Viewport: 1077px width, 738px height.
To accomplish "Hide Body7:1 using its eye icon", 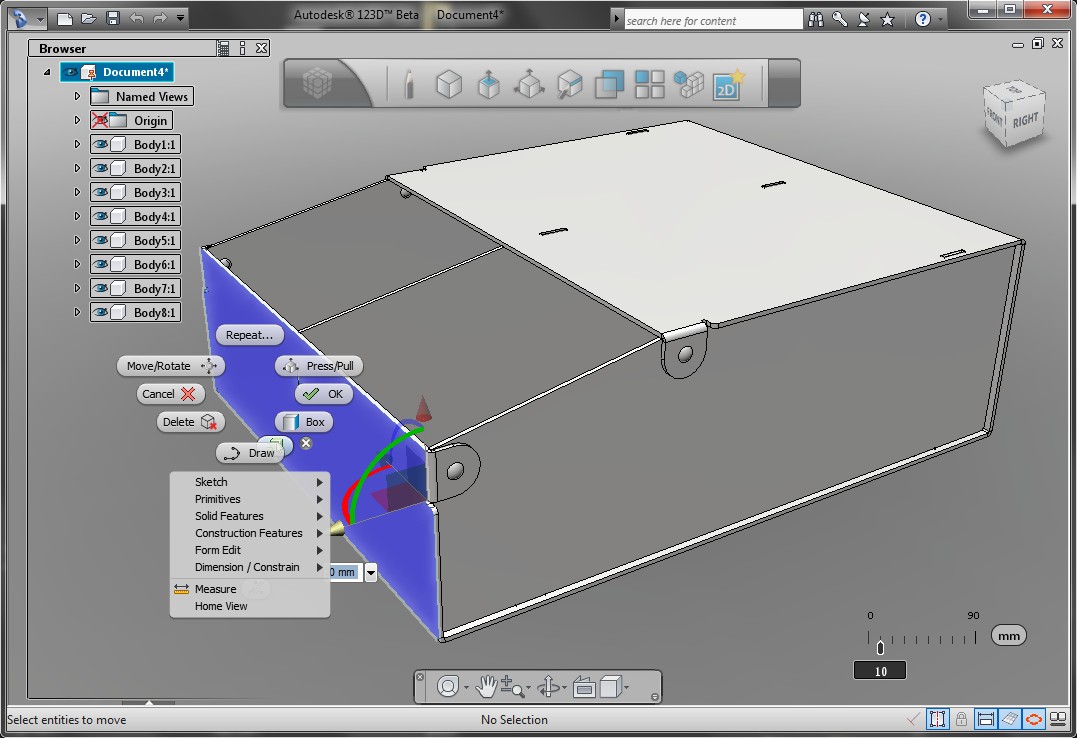I will (x=100, y=289).
